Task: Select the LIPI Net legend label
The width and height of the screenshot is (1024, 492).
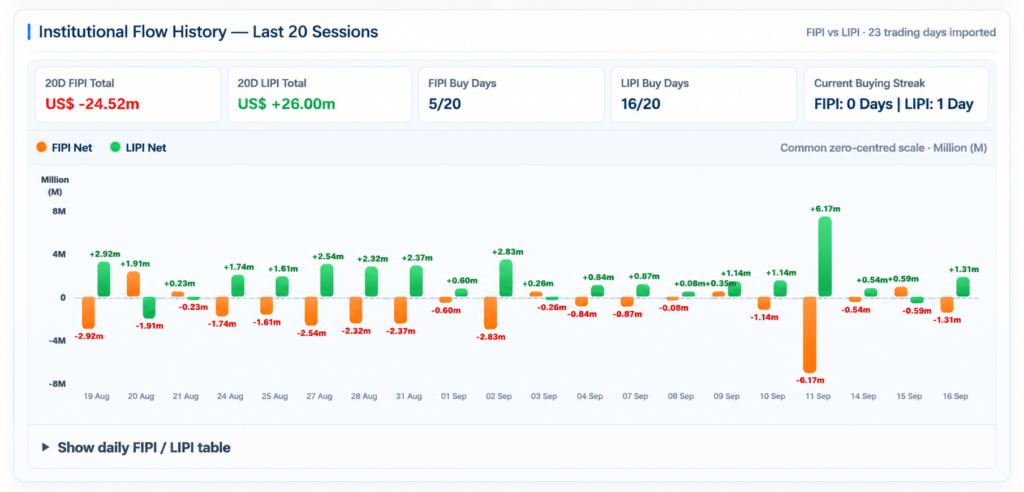Action: 146,148
